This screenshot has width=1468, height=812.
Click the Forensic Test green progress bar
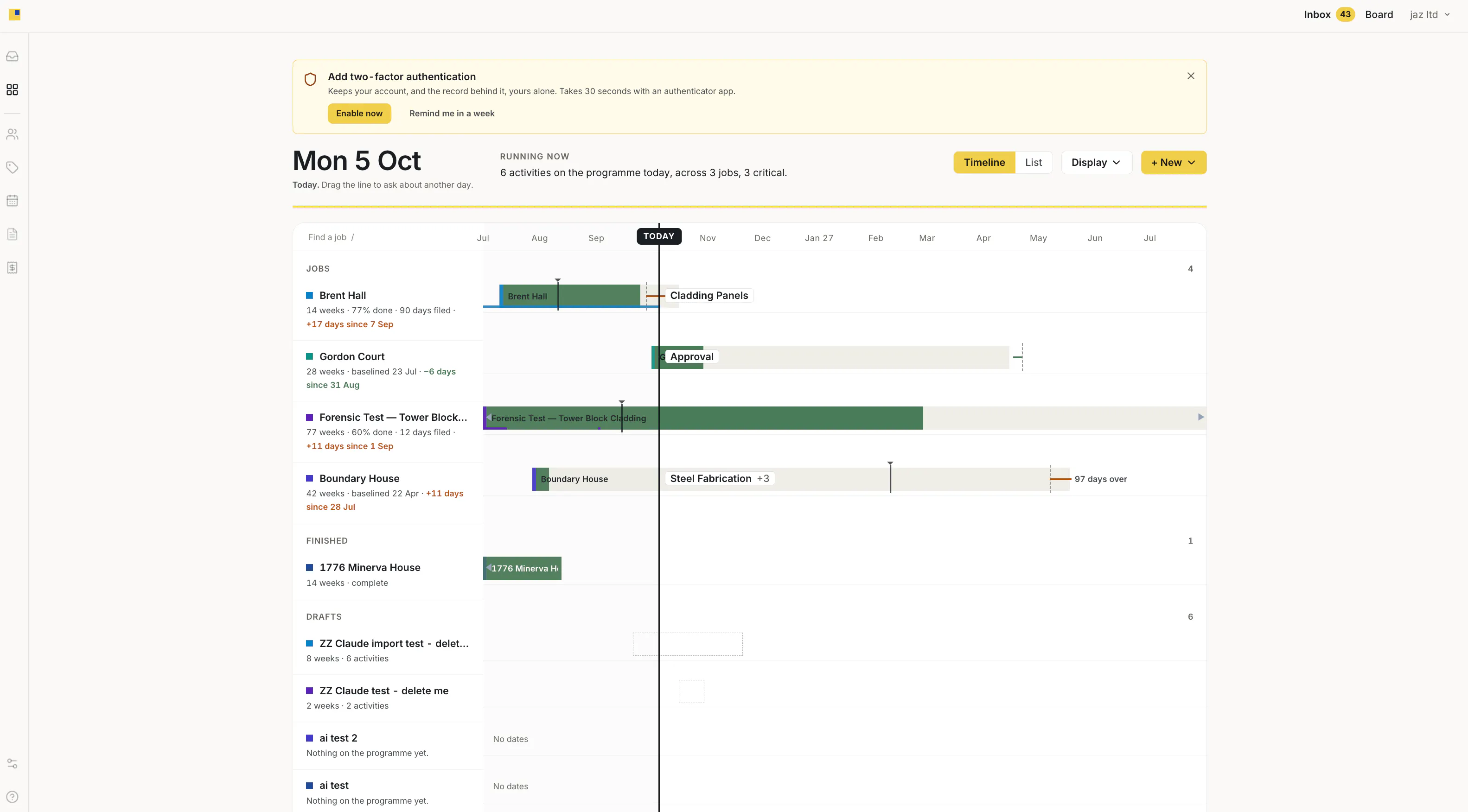703,418
